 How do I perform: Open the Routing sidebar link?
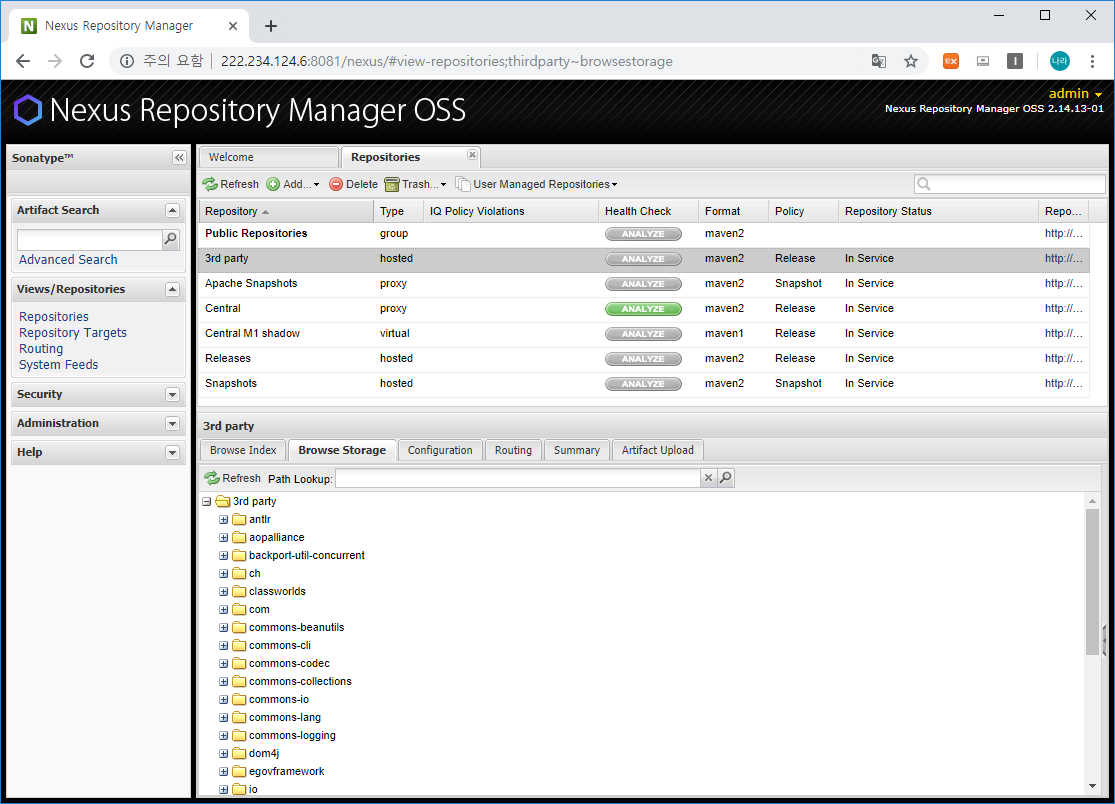click(x=41, y=348)
